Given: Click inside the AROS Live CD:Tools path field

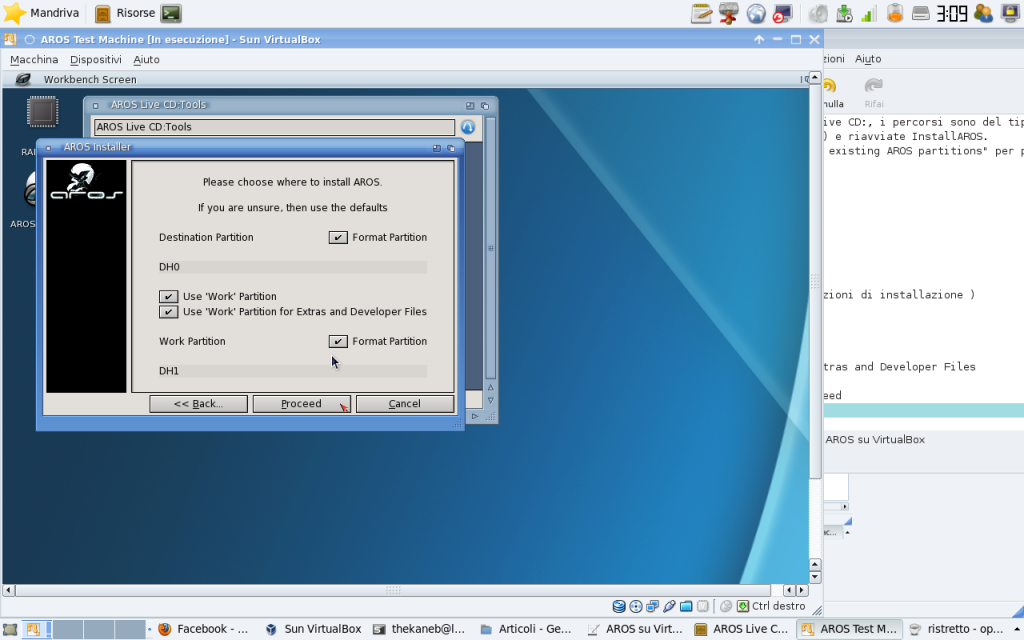Looking at the screenshot, I should (270, 127).
